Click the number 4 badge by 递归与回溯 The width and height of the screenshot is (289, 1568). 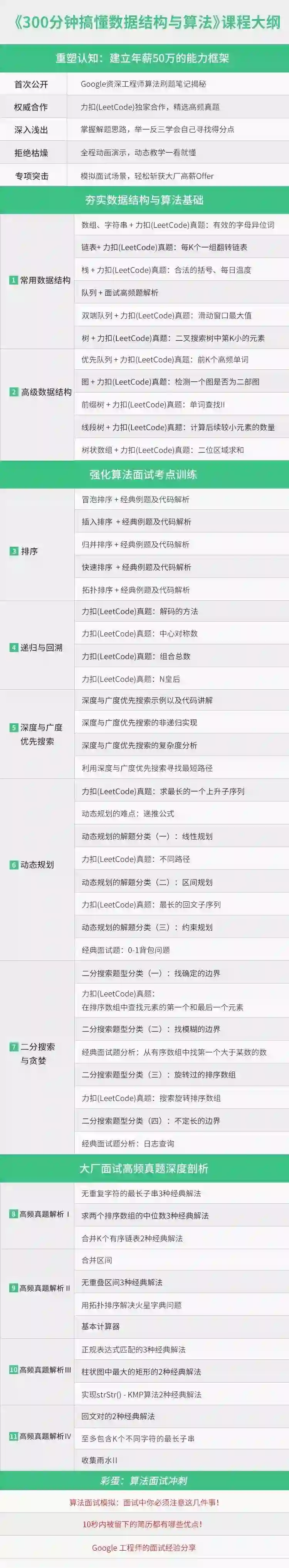[14, 647]
